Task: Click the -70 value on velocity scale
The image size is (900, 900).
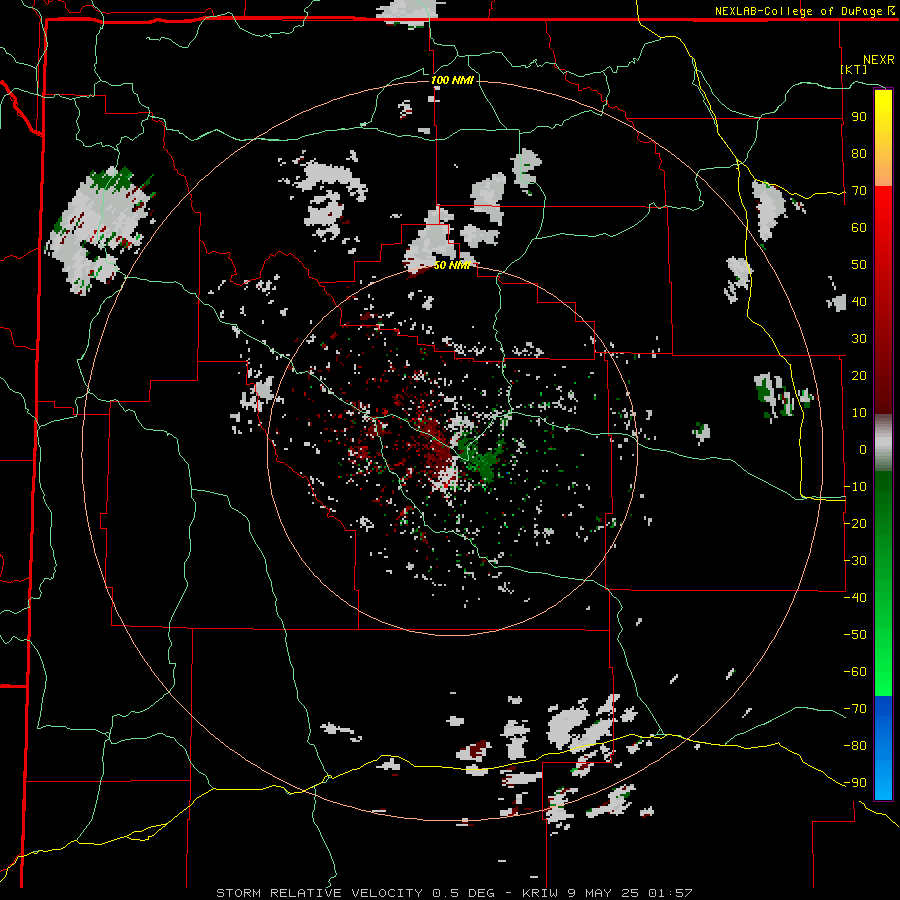Action: pos(855,708)
